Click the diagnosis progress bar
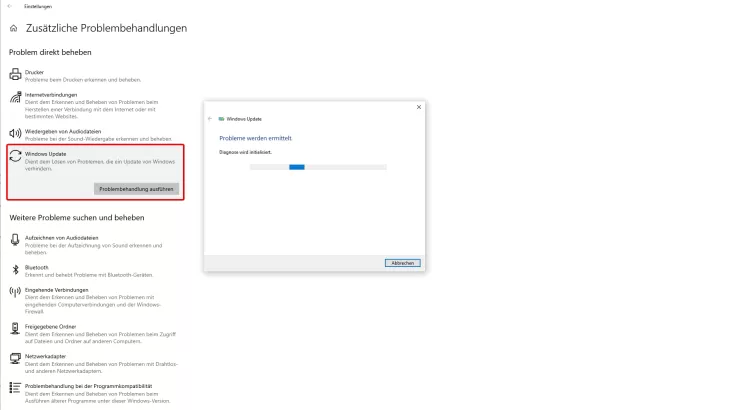Viewport: 730px width, 410px height. click(302, 167)
